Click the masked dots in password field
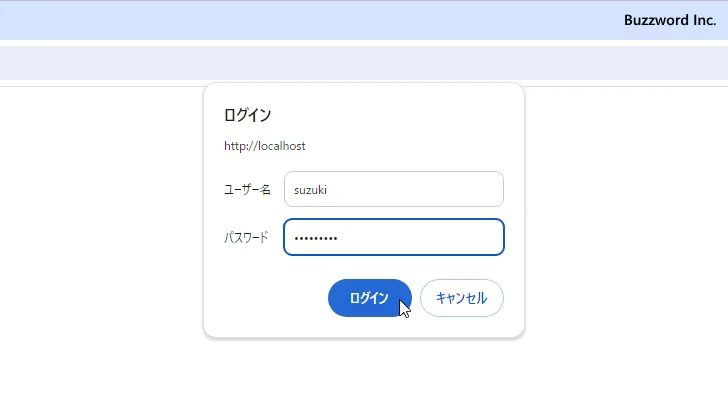Screen dimensions: 728x400 point(315,238)
